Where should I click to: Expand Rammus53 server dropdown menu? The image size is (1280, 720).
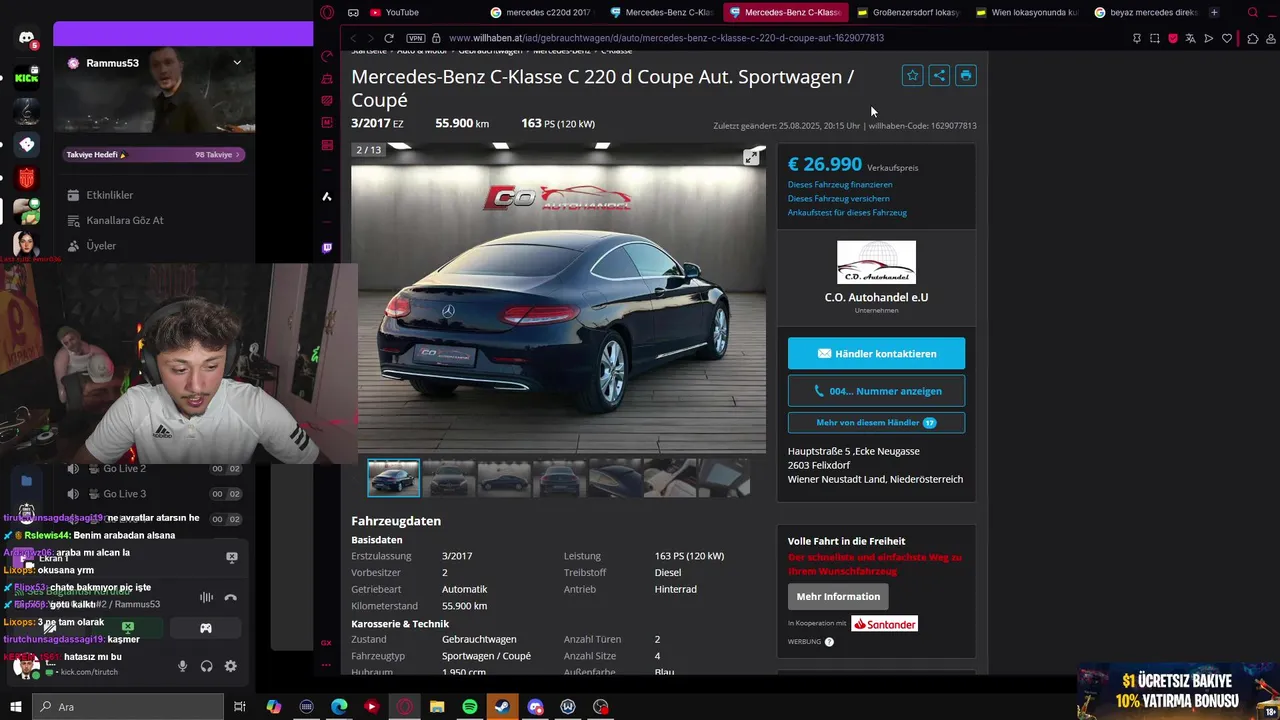pyautogui.click(x=237, y=63)
